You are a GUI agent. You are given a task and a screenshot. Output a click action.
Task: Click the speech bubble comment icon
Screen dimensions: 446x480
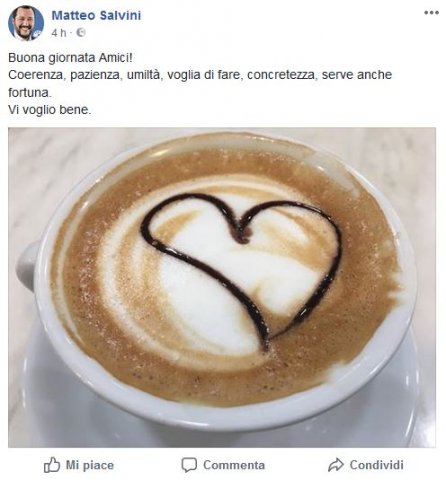pyautogui.click(x=189, y=465)
